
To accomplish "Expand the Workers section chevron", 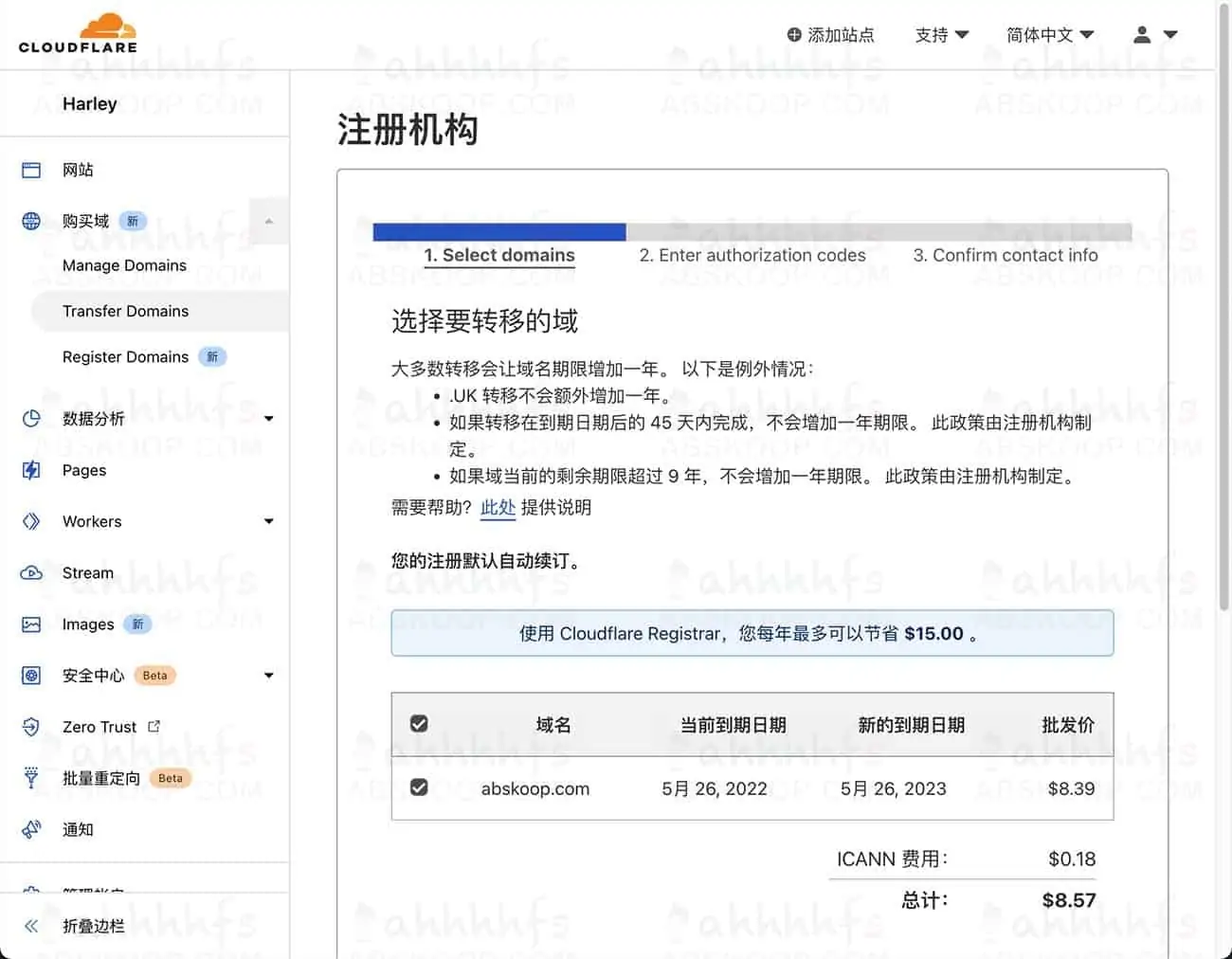I will [268, 521].
